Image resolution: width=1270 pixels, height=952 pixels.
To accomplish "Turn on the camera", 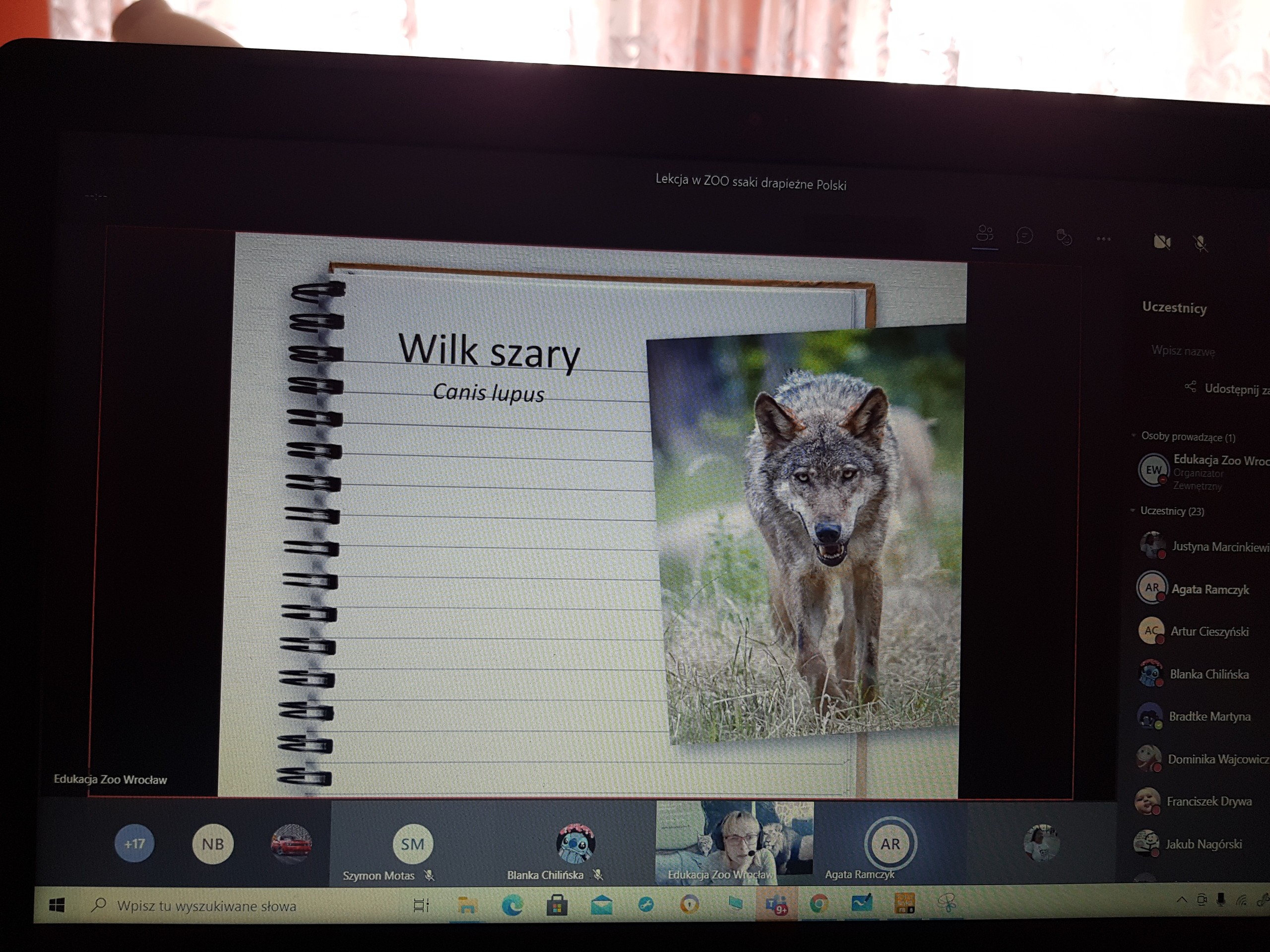I will coord(1162,241).
